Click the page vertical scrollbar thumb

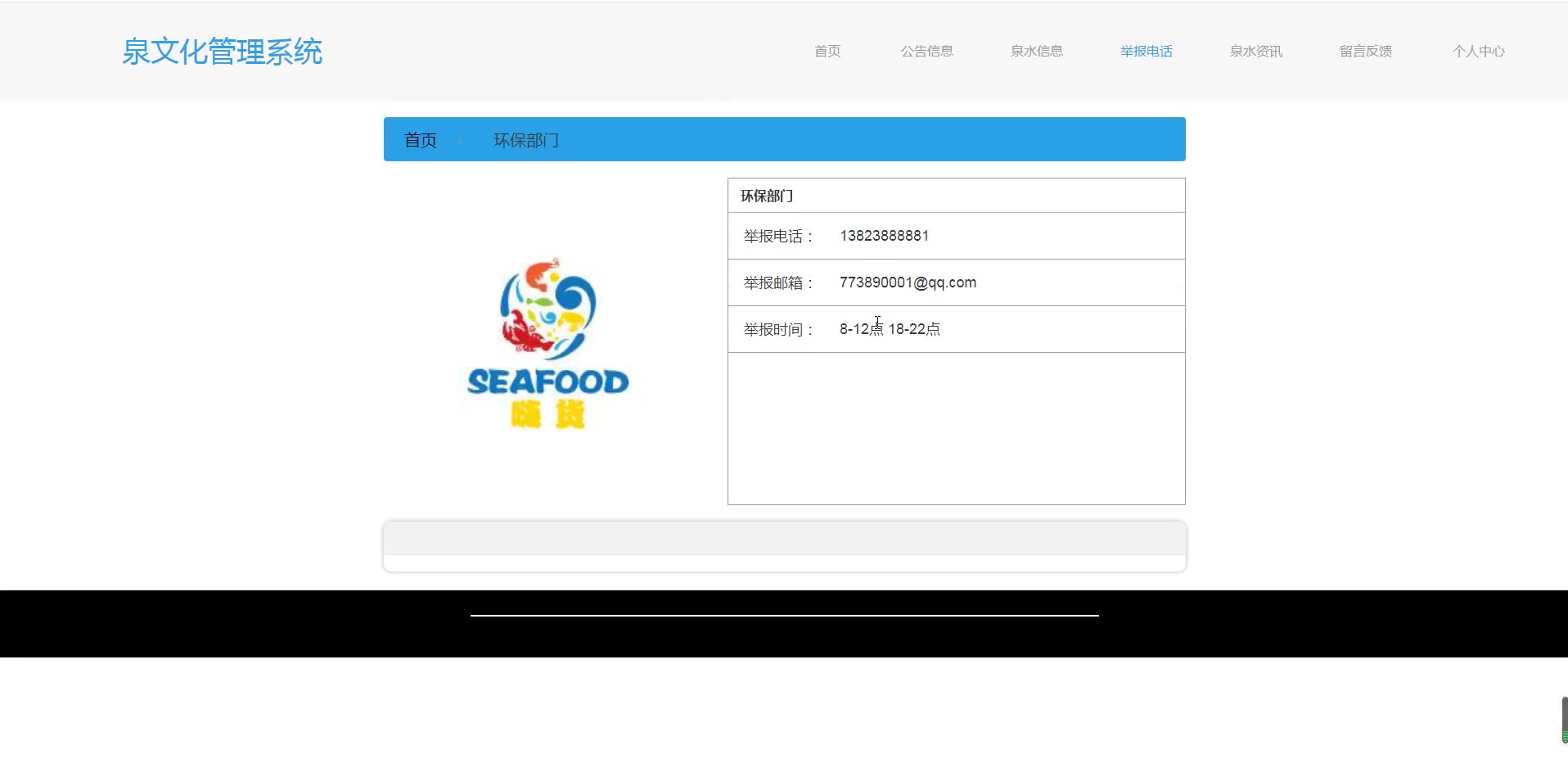(1565, 721)
